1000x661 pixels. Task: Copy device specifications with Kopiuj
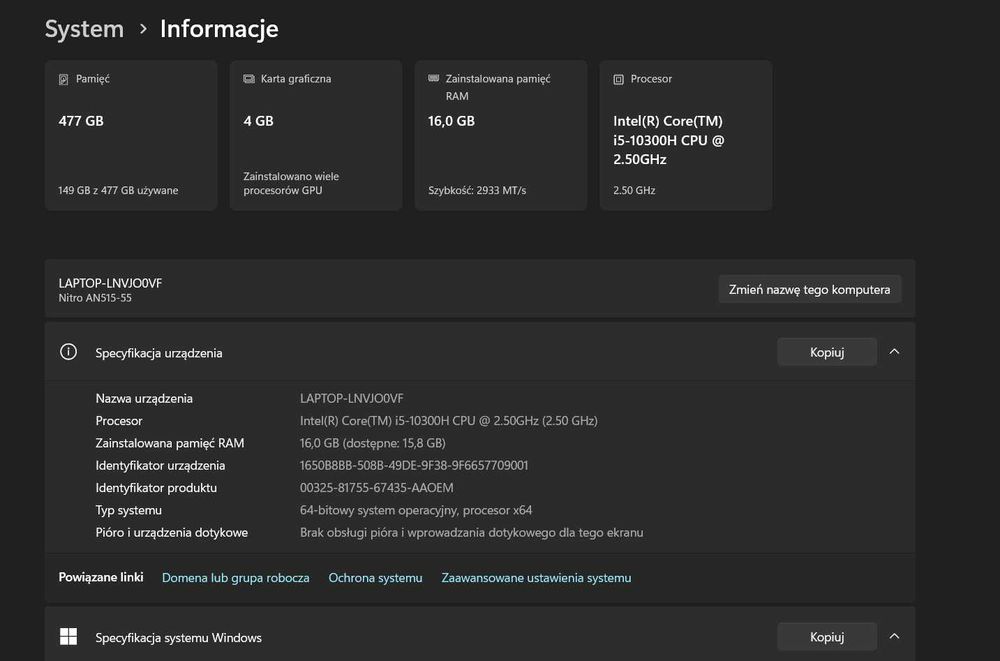click(827, 352)
